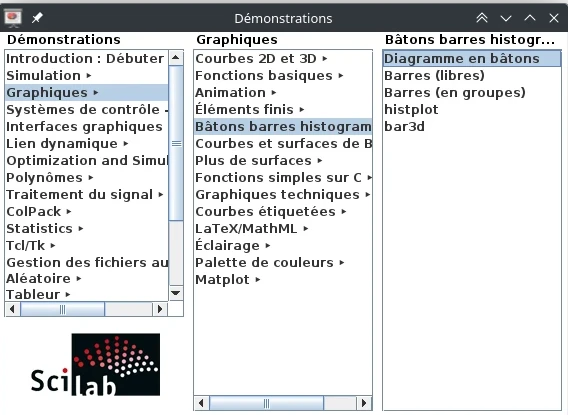Open Introduction : Débuter demo entry
This screenshot has height=415, width=568.
87,58
